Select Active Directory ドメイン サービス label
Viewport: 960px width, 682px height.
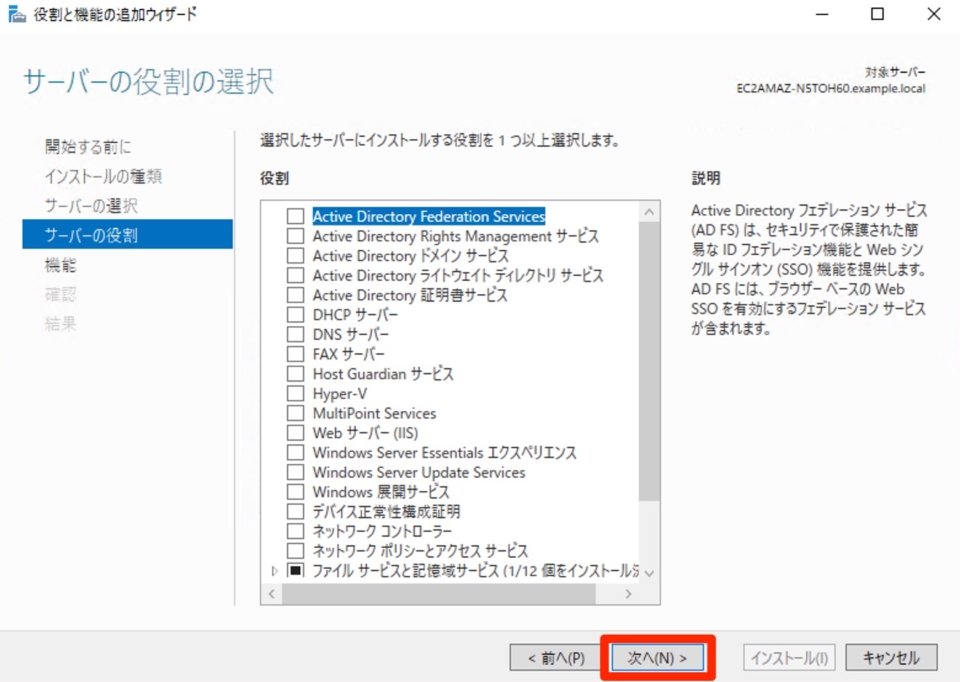point(410,255)
